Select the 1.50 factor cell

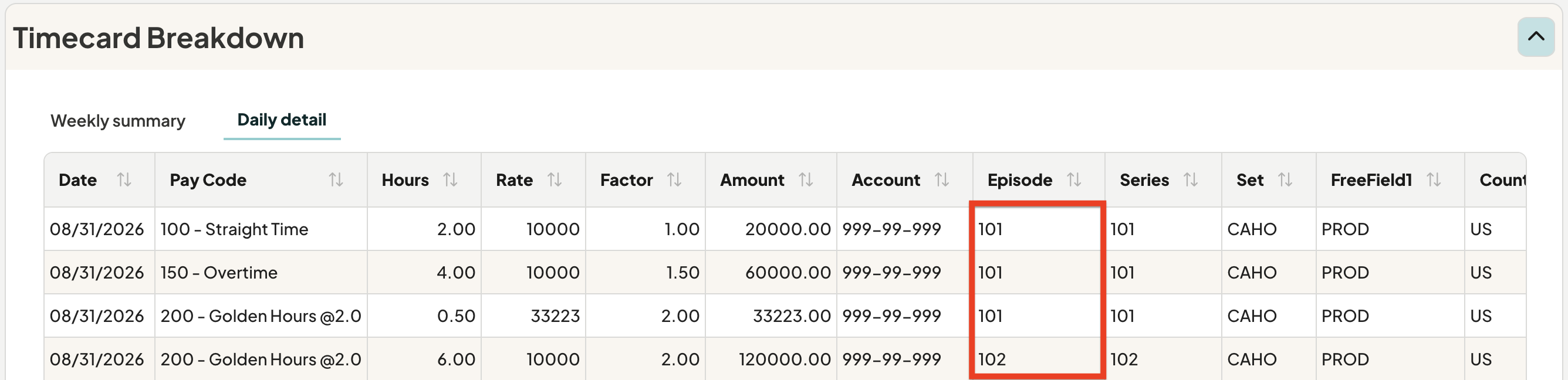click(x=646, y=272)
